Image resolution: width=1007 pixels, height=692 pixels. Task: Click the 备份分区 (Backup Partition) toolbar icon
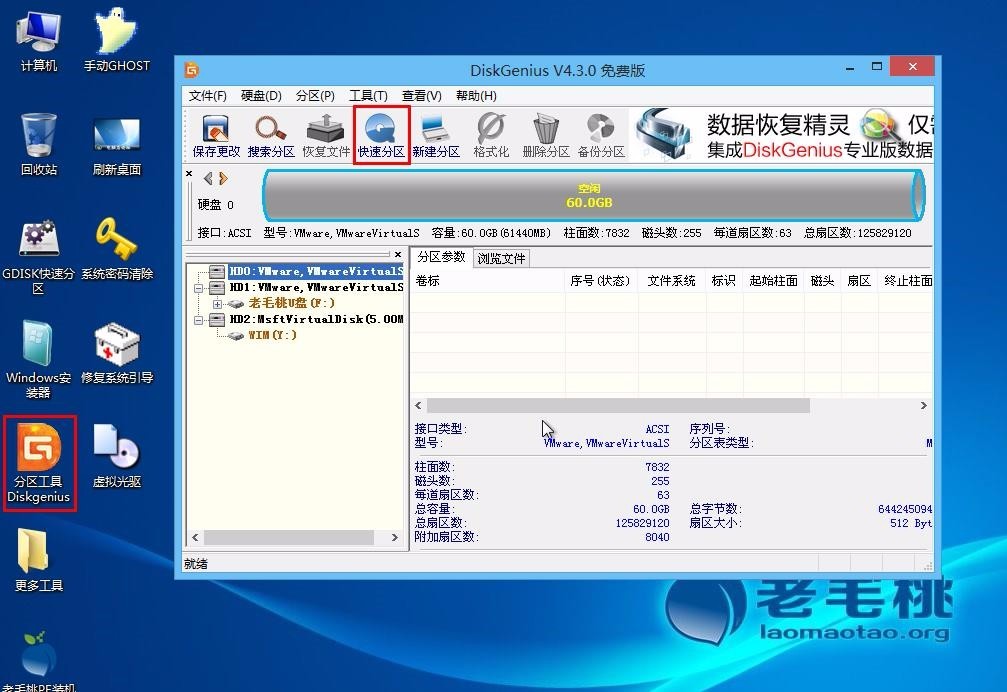coord(600,136)
